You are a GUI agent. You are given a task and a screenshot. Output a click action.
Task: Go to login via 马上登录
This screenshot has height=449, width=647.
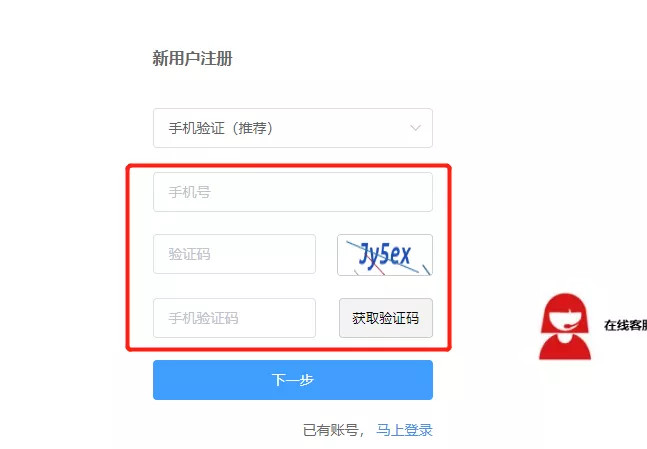[404, 430]
